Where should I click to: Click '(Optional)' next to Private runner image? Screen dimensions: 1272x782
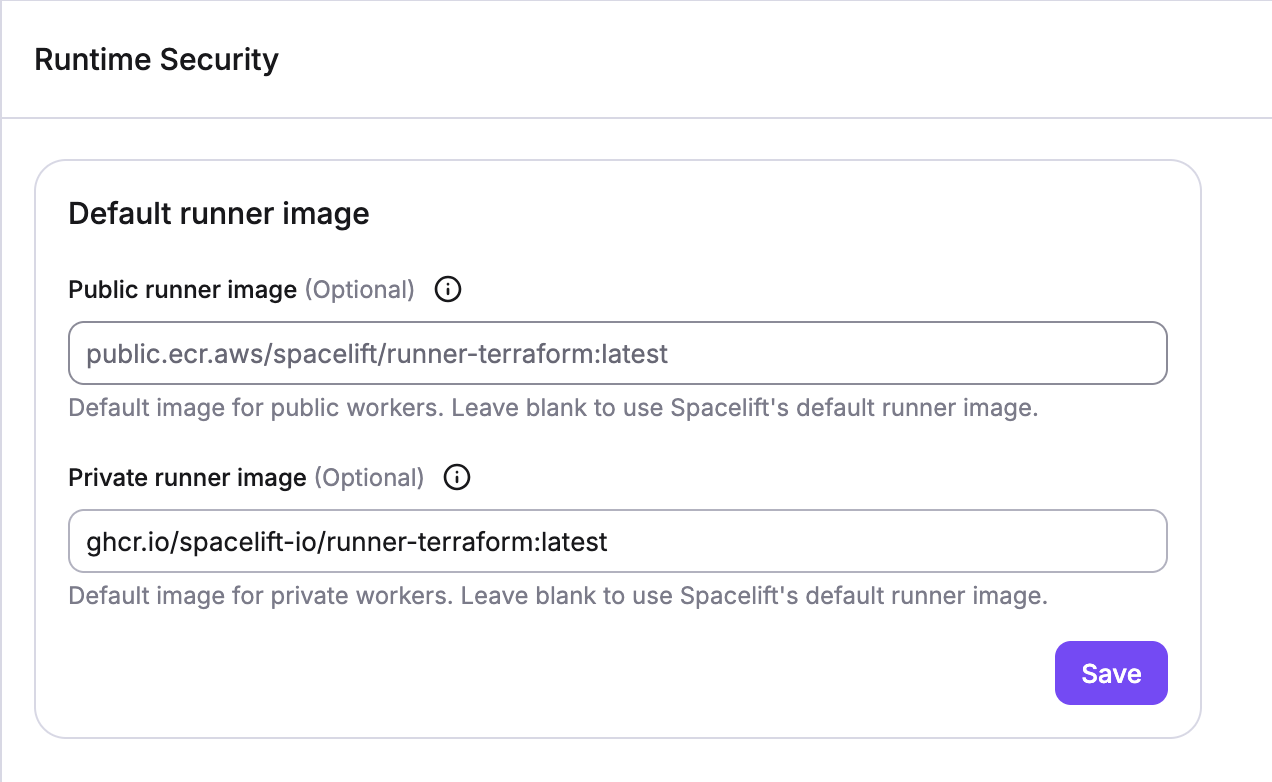pyautogui.click(x=369, y=478)
